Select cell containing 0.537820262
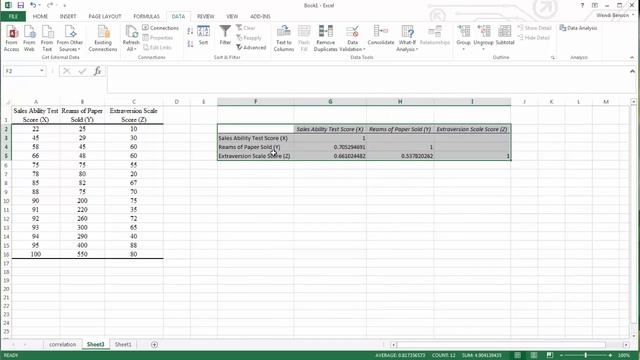Screen dimensions: 640x360 [400, 156]
